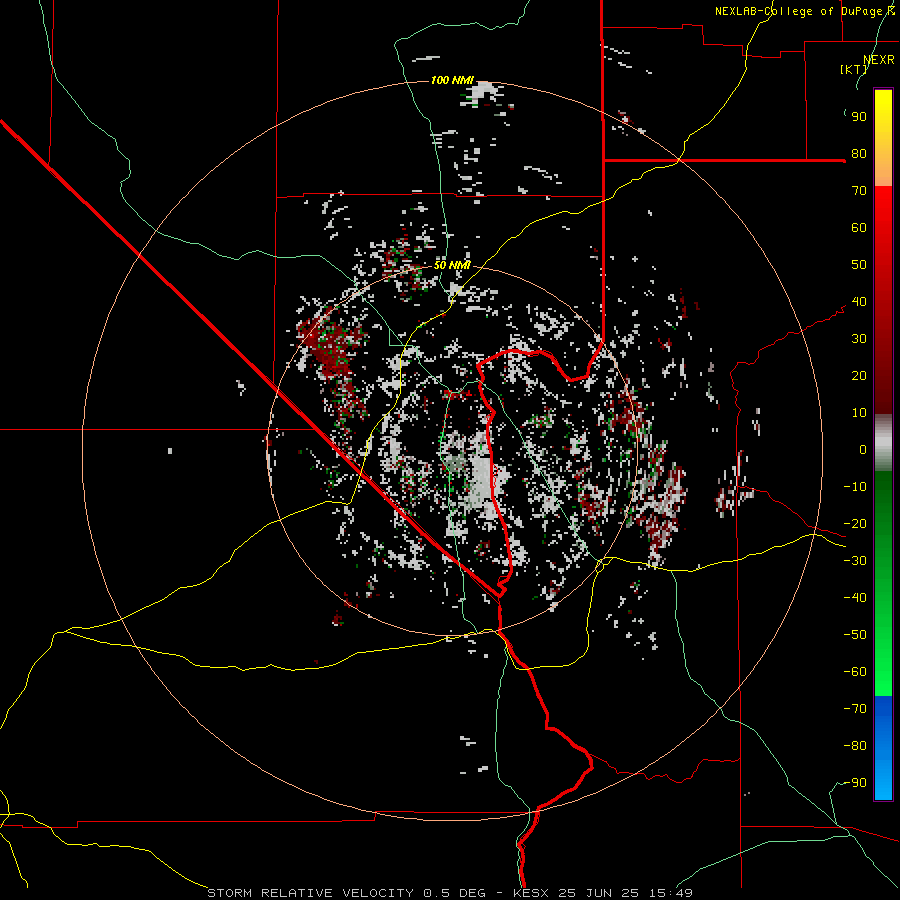This screenshot has height=900, width=900.
Task: Click the -40 value on velocity scale
Action: pos(855,598)
